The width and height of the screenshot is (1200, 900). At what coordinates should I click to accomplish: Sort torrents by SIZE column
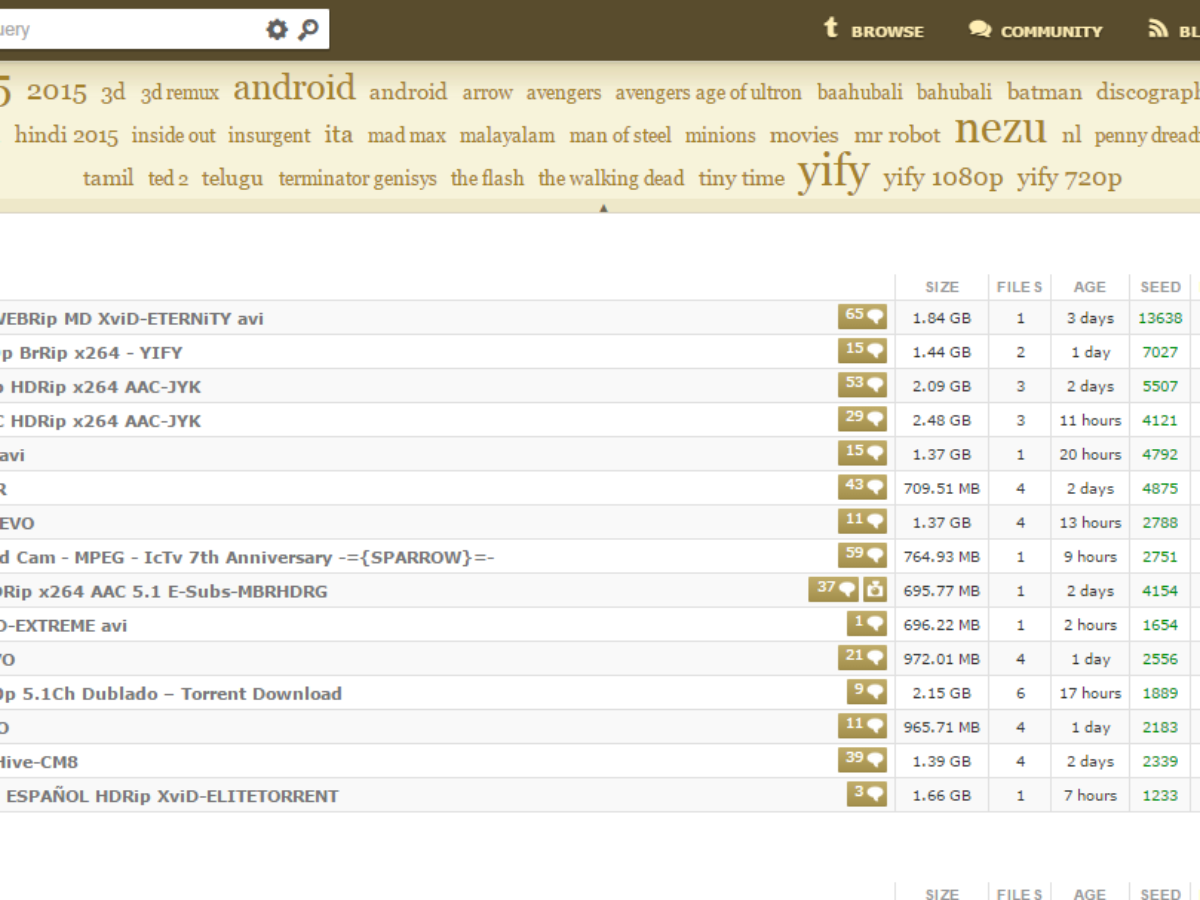pos(941,287)
